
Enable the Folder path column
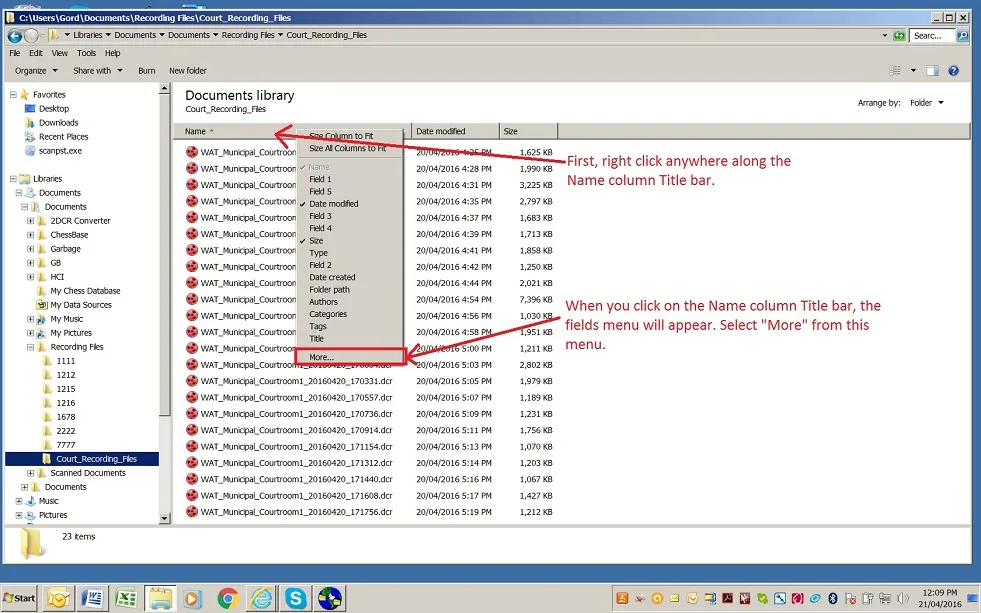tap(329, 290)
